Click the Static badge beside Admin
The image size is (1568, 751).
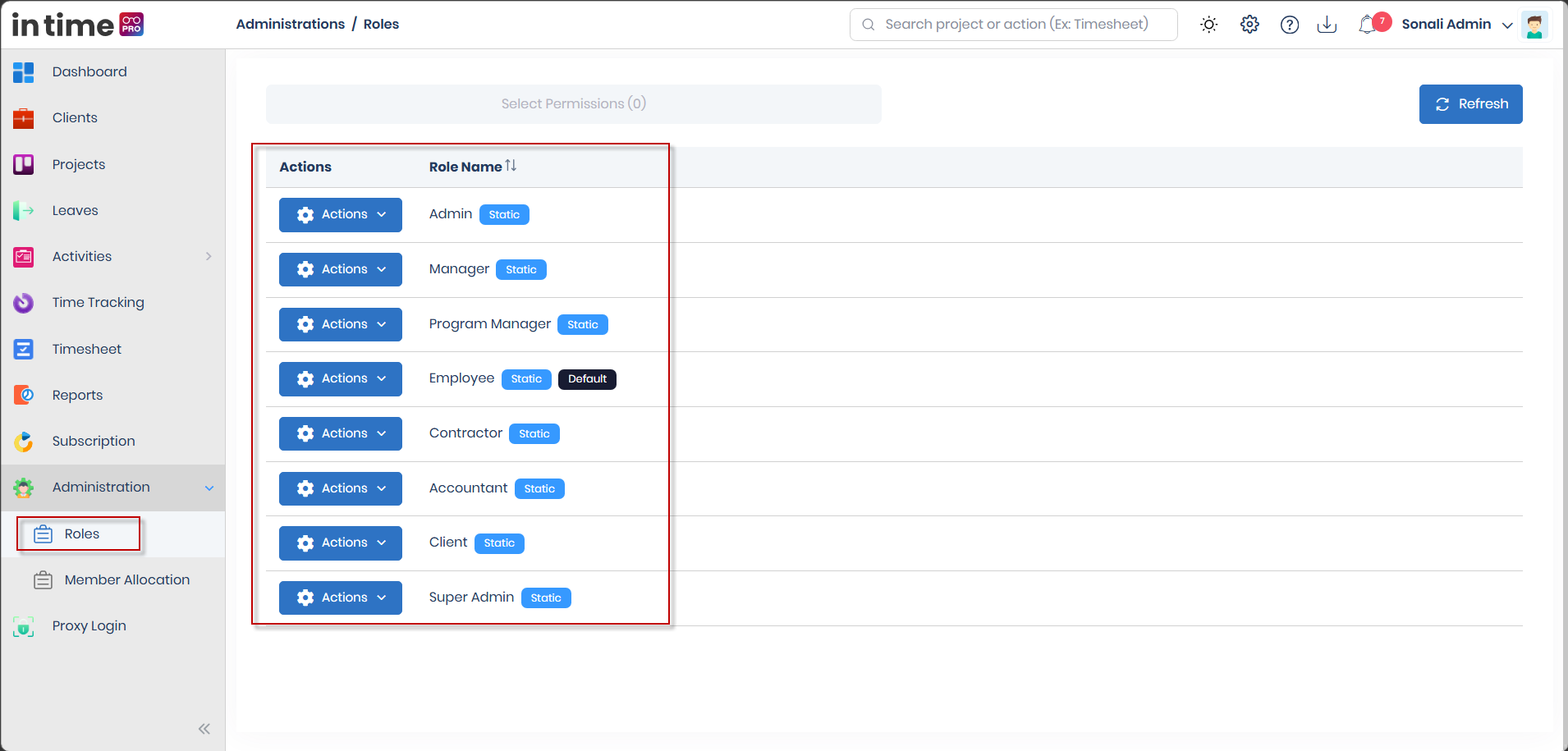point(504,215)
